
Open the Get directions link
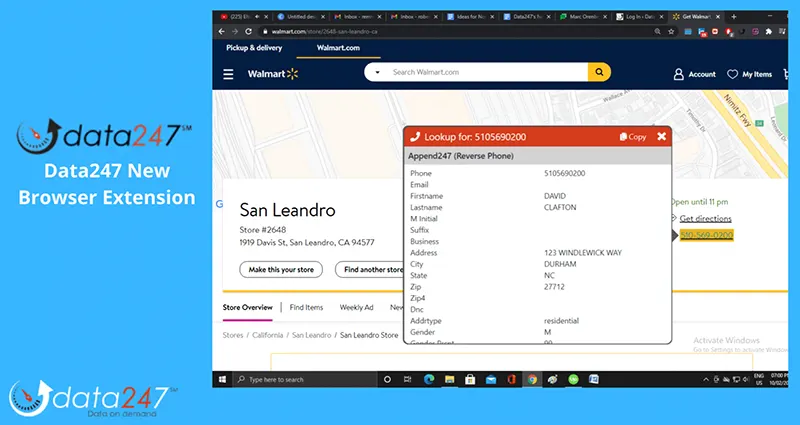coord(705,218)
